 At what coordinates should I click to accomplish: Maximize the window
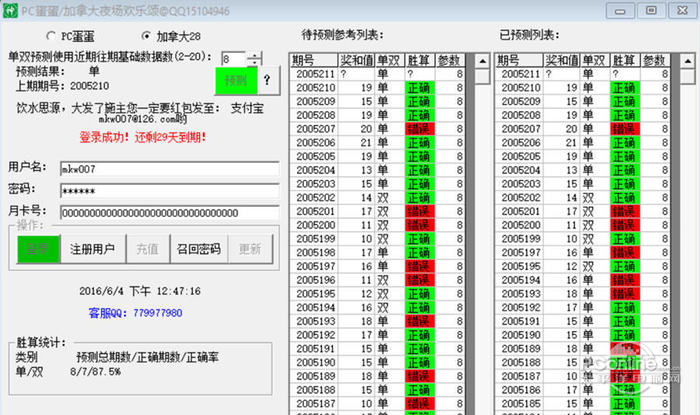(651, 10)
